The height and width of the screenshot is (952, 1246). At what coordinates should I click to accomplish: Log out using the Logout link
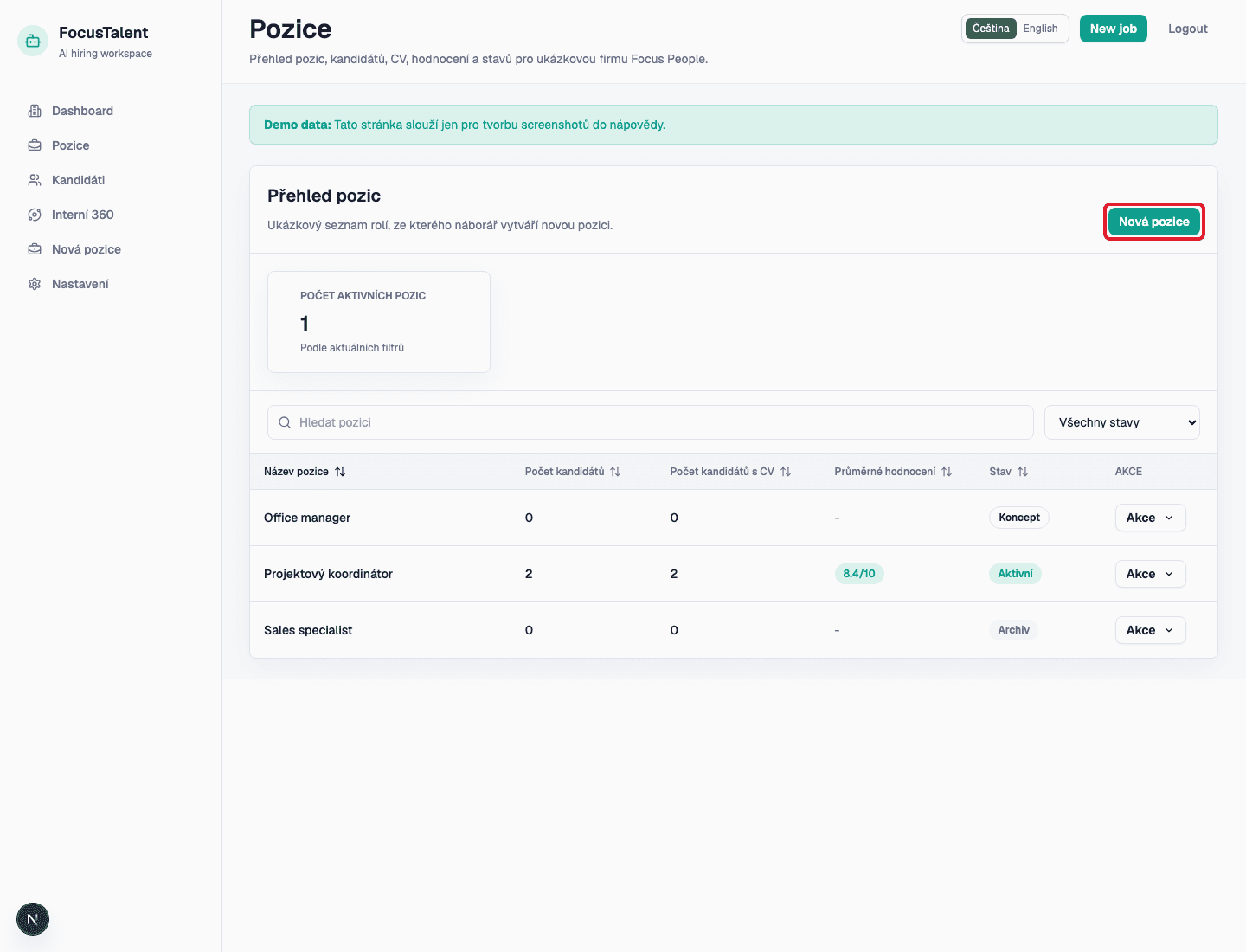pos(1188,29)
